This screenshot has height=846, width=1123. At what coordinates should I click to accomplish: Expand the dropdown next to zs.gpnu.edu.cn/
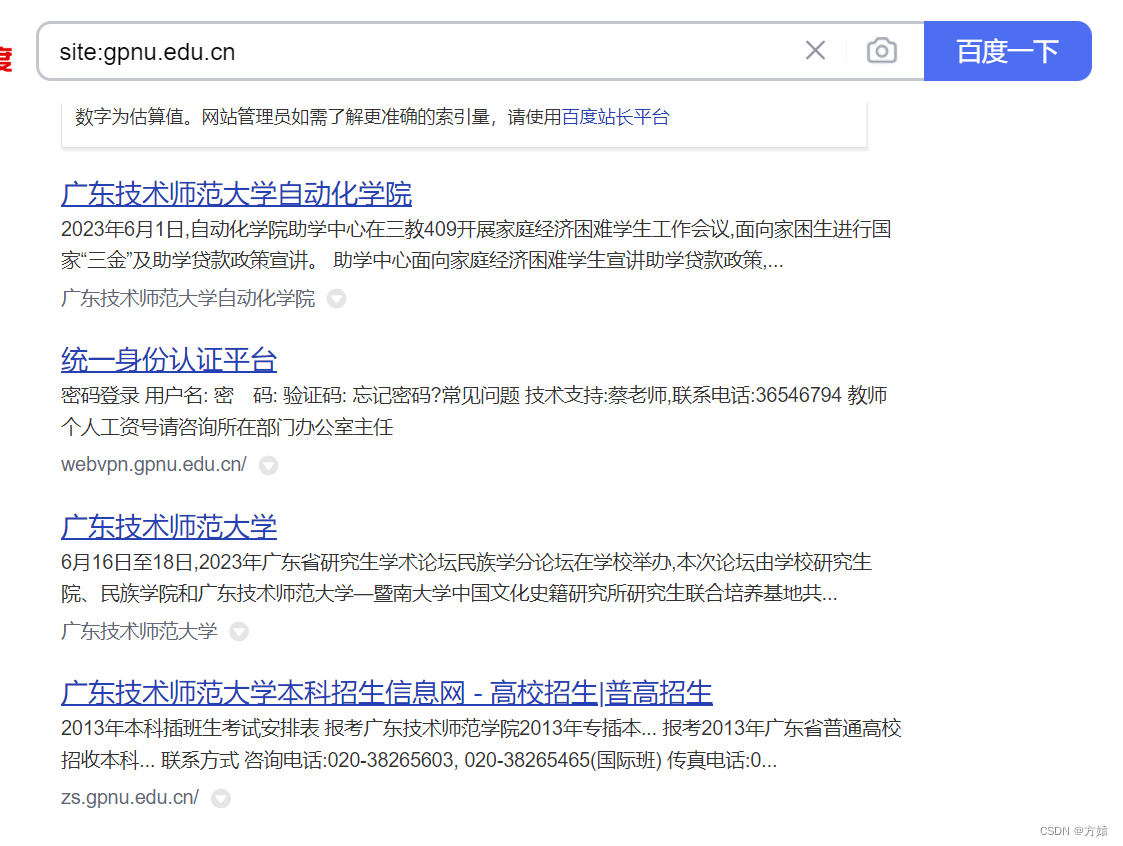[221, 798]
